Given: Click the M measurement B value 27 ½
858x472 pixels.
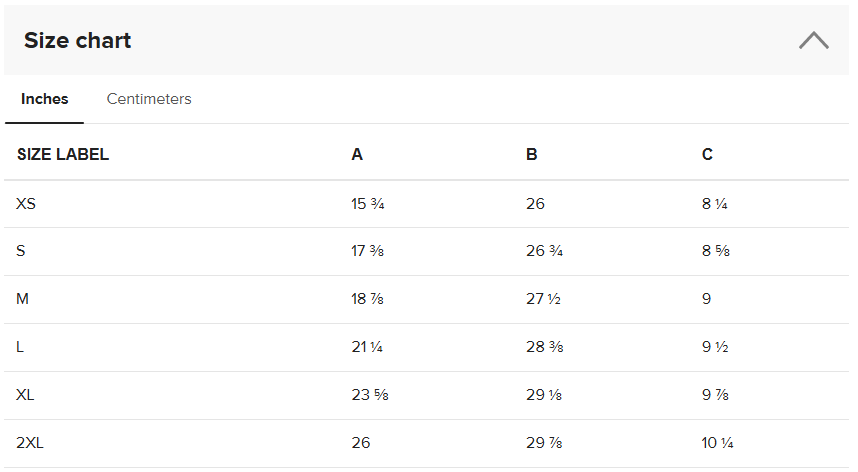Looking at the screenshot, I should pos(544,299).
